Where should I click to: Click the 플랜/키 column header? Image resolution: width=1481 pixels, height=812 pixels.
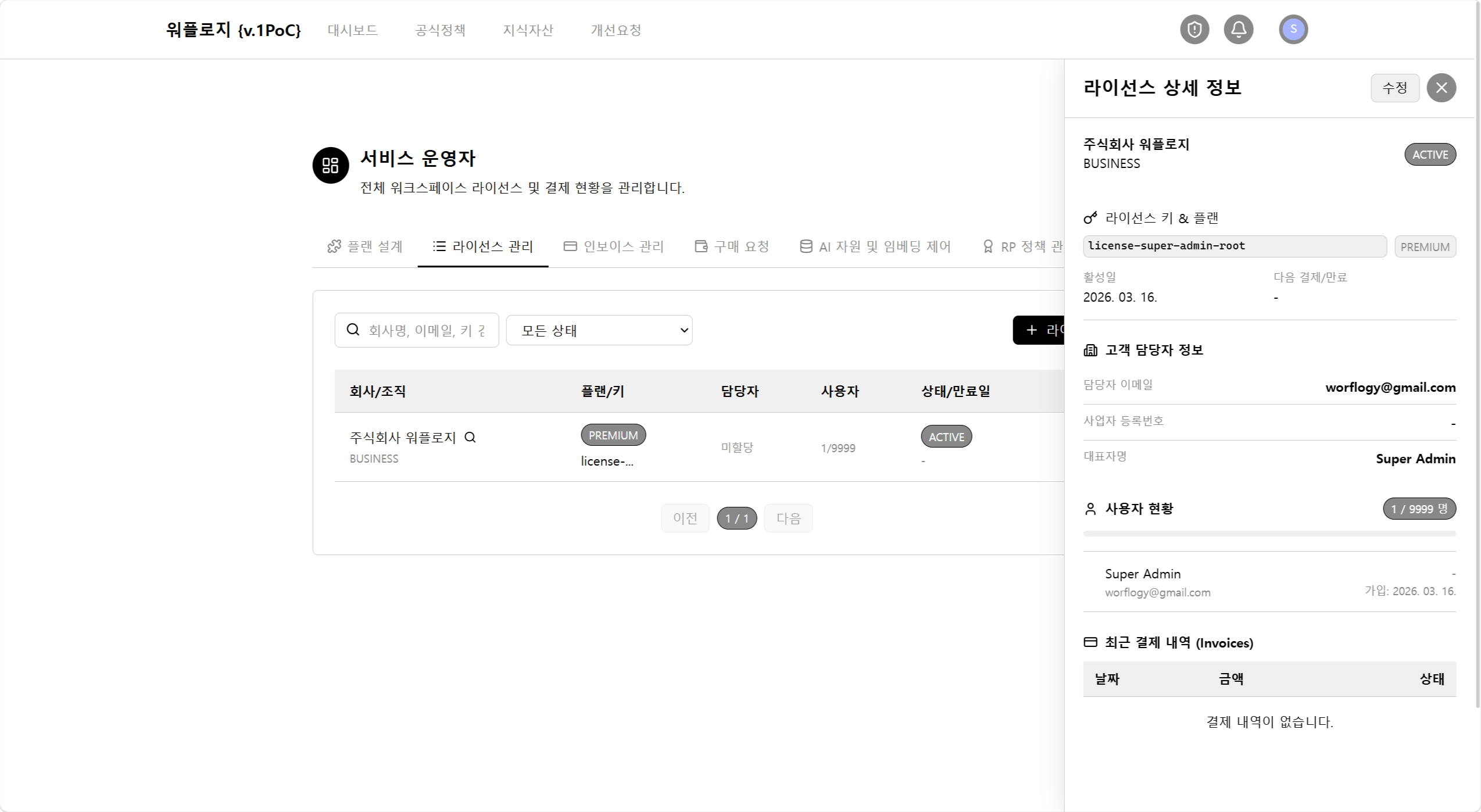pyautogui.click(x=603, y=391)
